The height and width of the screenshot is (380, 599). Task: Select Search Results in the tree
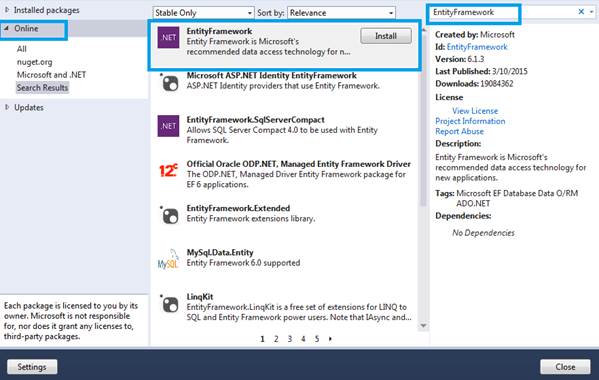[x=42, y=87]
